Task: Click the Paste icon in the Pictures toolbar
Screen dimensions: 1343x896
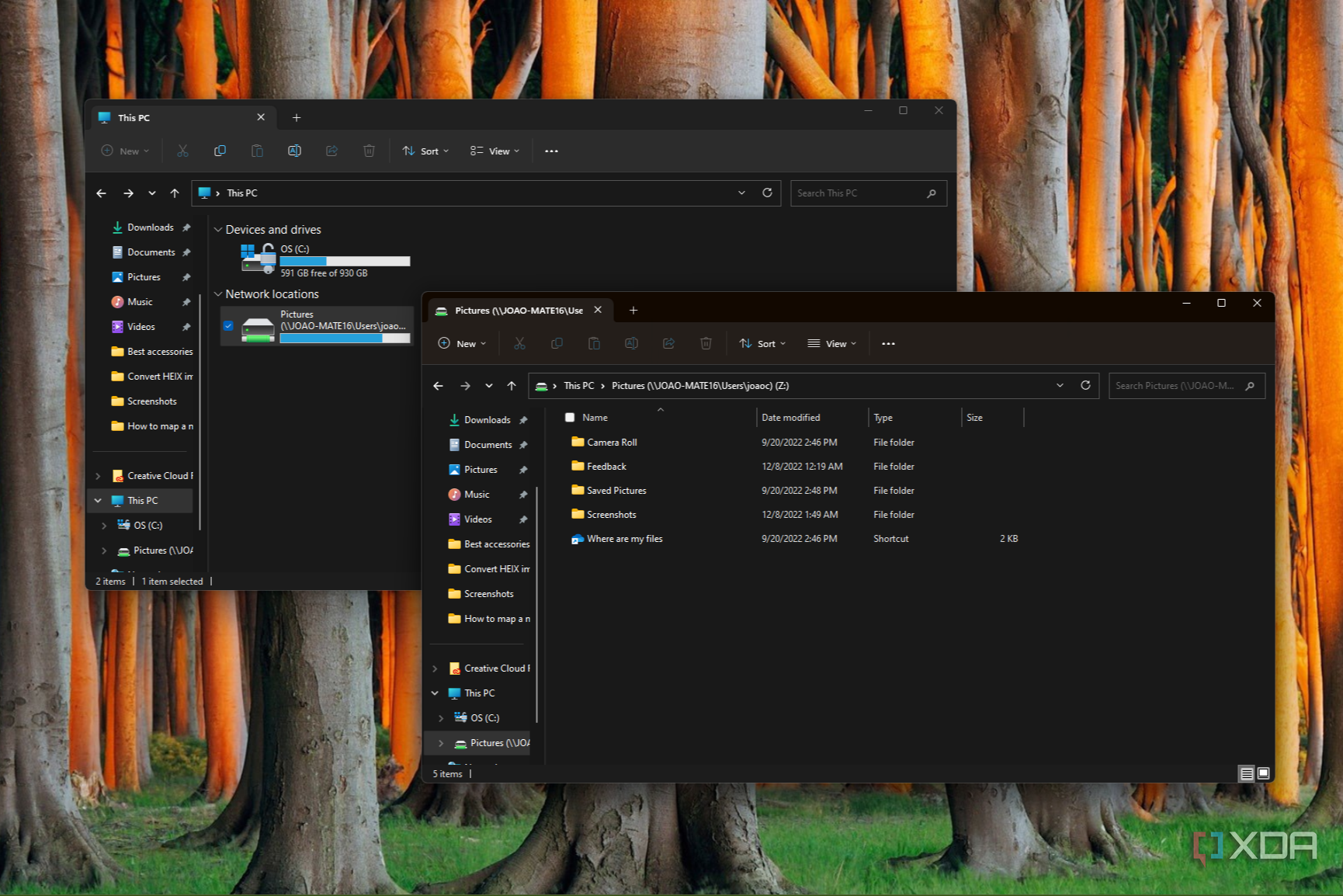Action: pos(594,343)
